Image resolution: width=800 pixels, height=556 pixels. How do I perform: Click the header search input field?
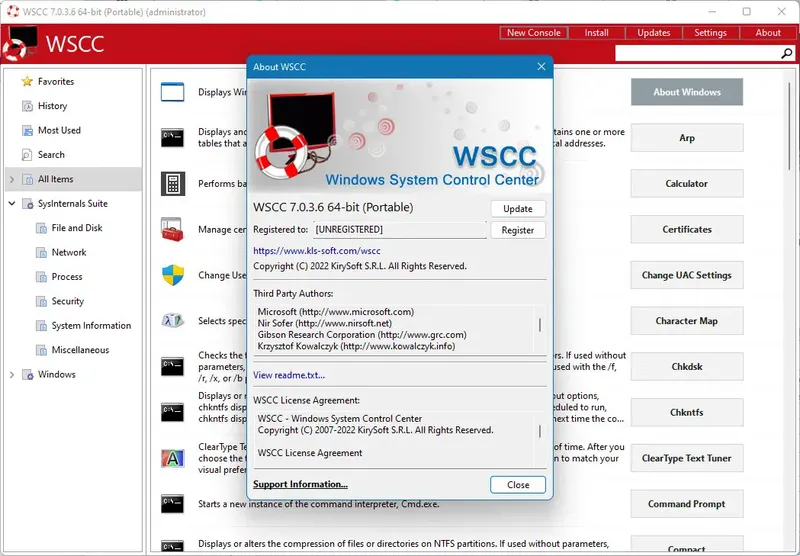click(x=697, y=53)
